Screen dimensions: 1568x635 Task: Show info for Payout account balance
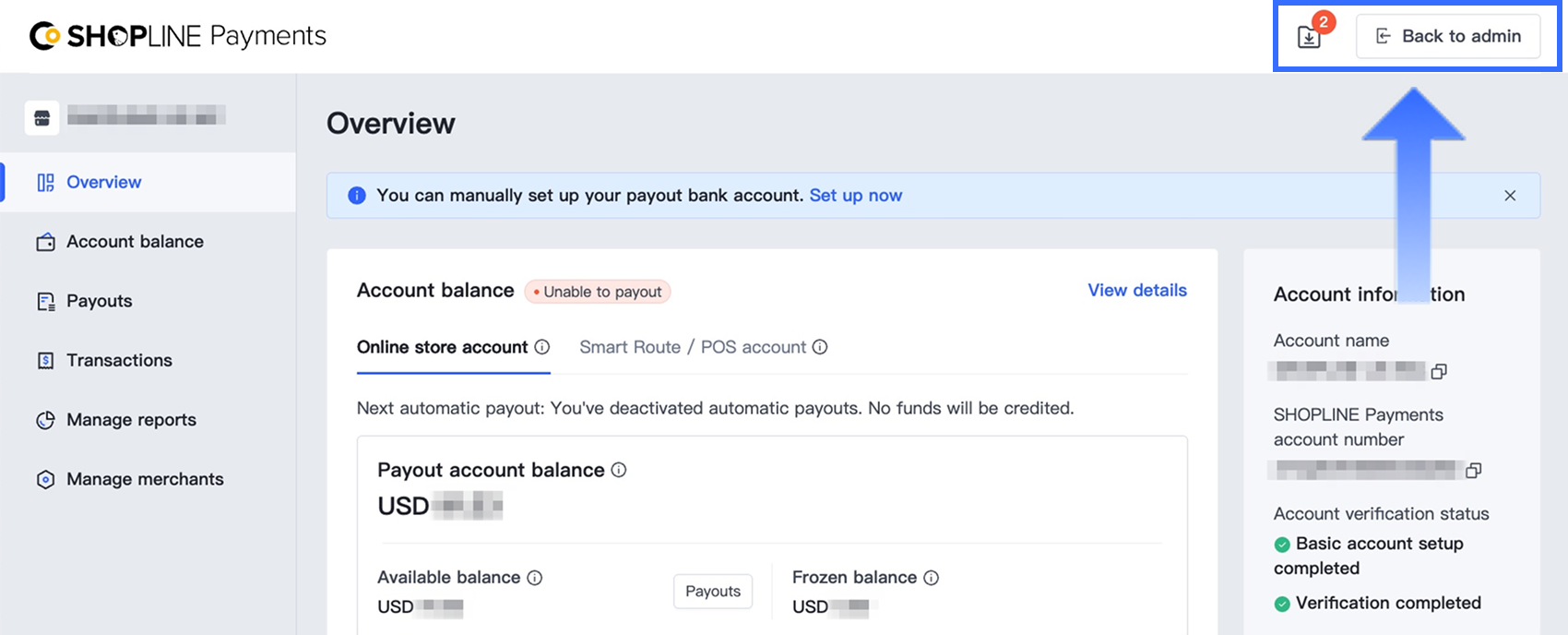tap(619, 470)
